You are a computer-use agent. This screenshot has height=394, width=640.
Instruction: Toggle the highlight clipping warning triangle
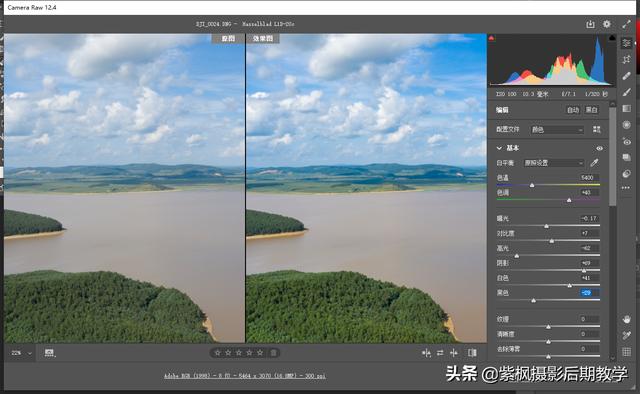[612, 38]
